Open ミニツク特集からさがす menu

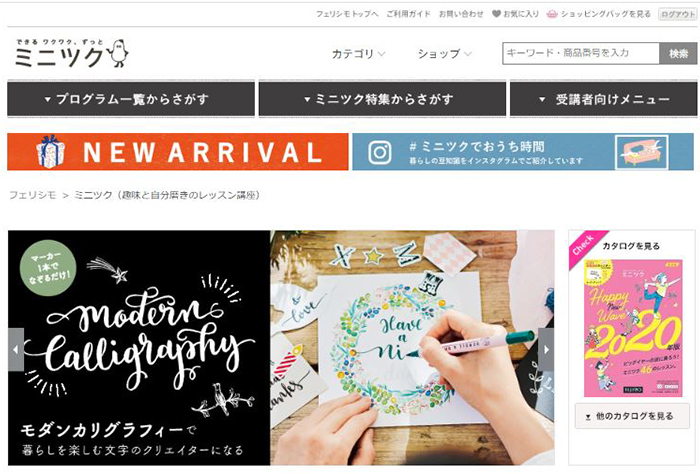point(382,99)
